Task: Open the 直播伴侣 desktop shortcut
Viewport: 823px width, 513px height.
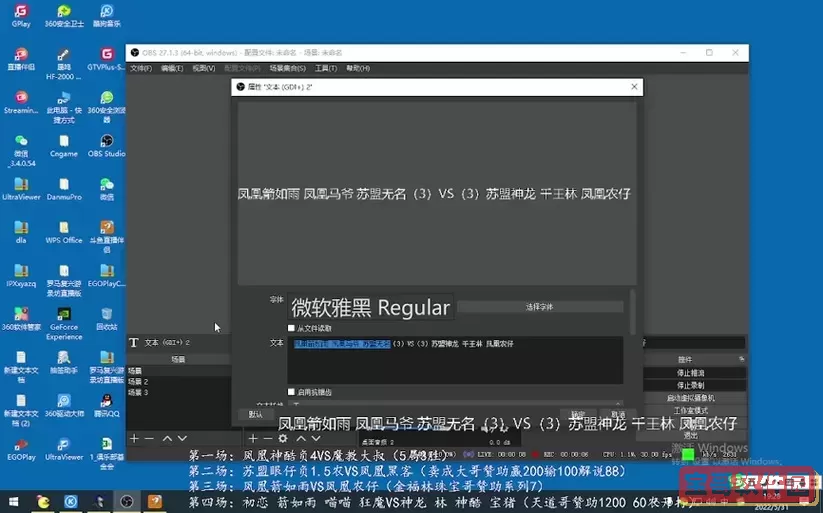Action: click(x=21, y=59)
